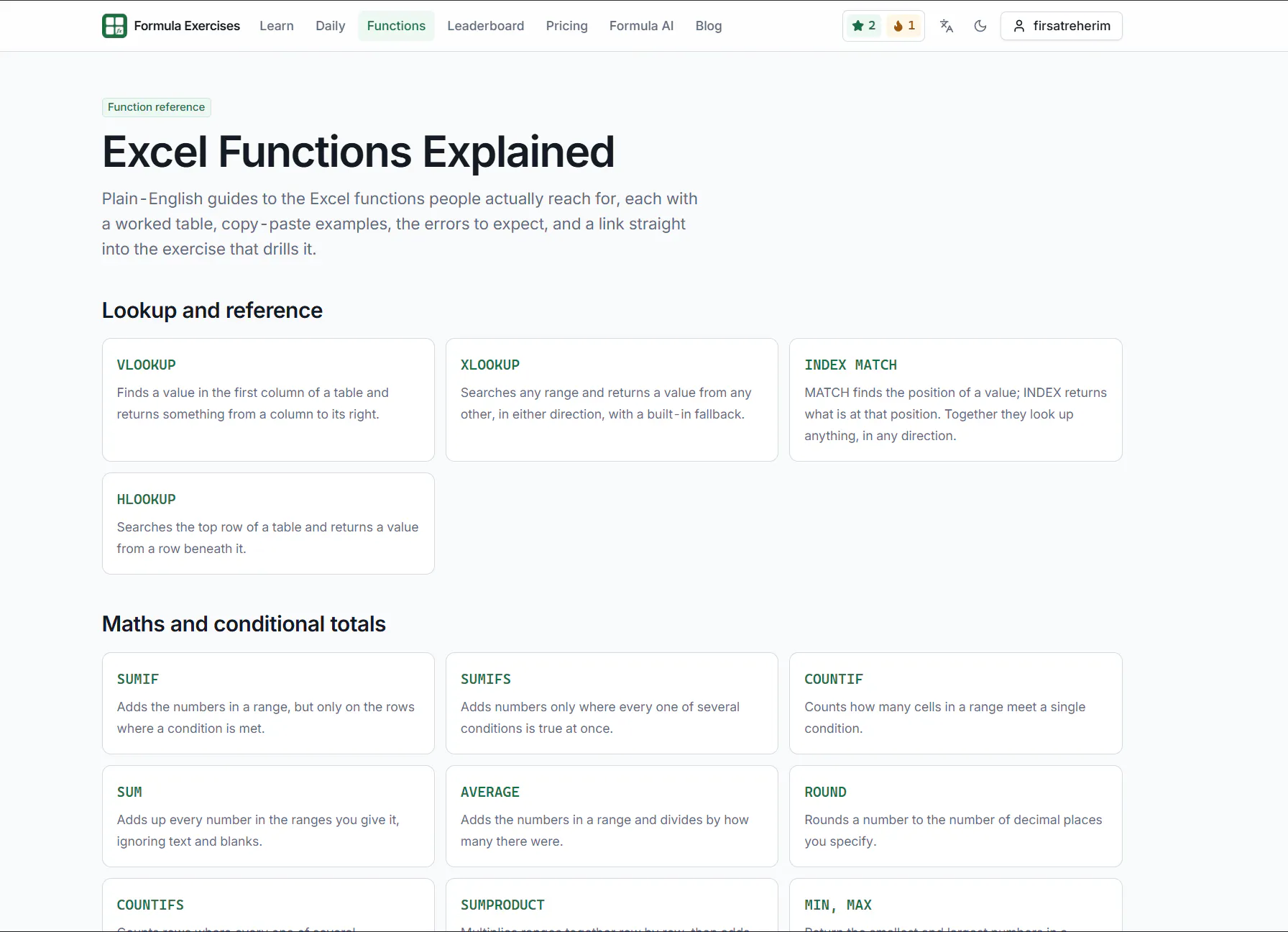Image resolution: width=1288 pixels, height=932 pixels.
Task: Open the HLOOKUP function card
Action: click(x=268, y=524)
